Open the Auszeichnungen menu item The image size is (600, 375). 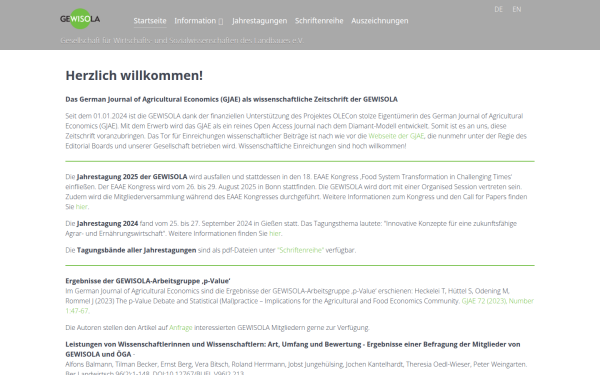(380, 21)
